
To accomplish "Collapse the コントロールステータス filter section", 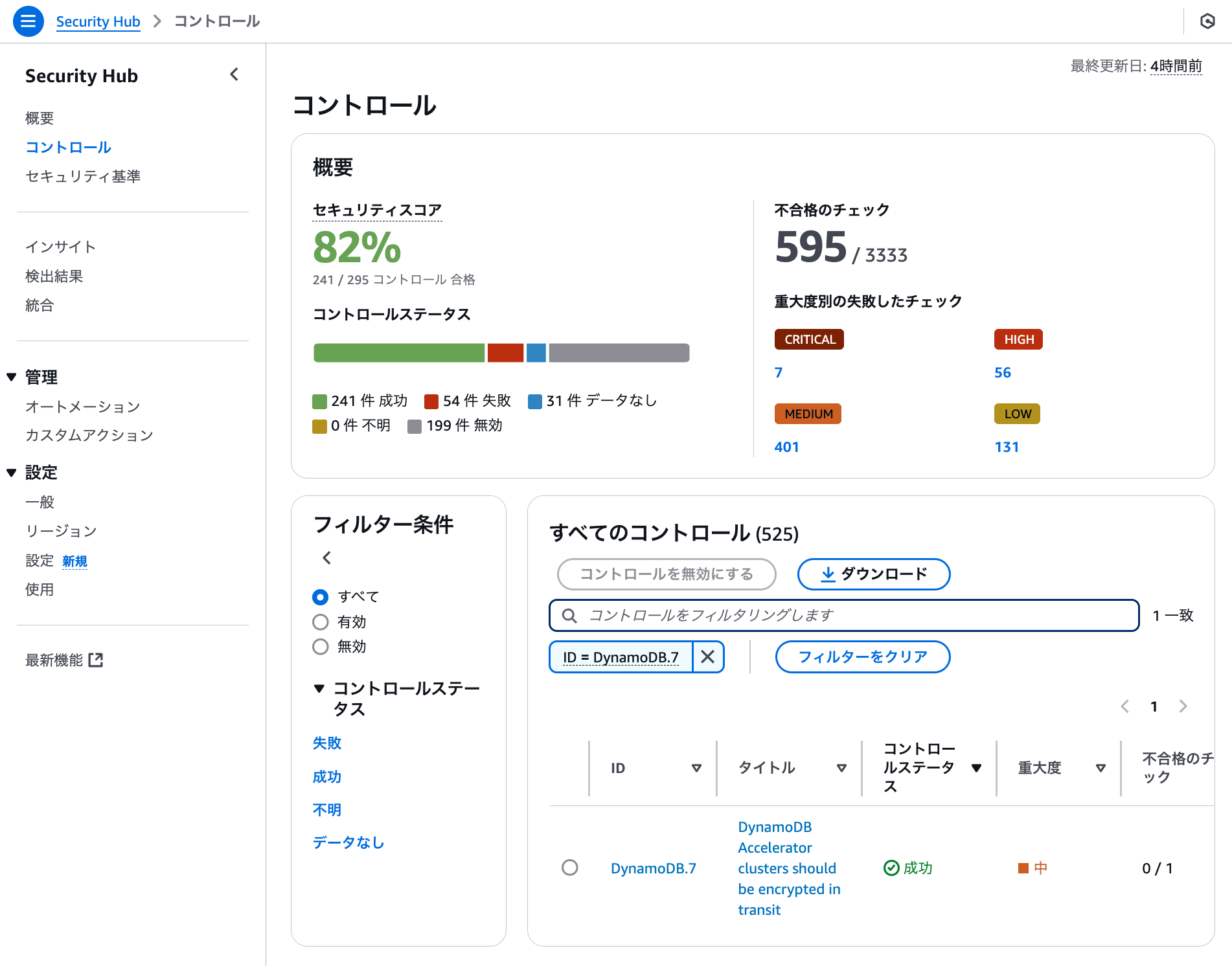I will (x=319, y=688).
